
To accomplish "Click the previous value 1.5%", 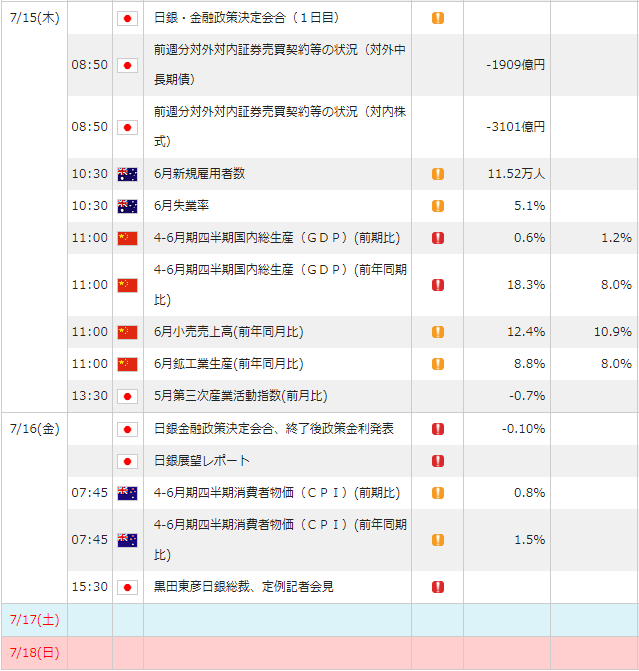I will [529, 540].
